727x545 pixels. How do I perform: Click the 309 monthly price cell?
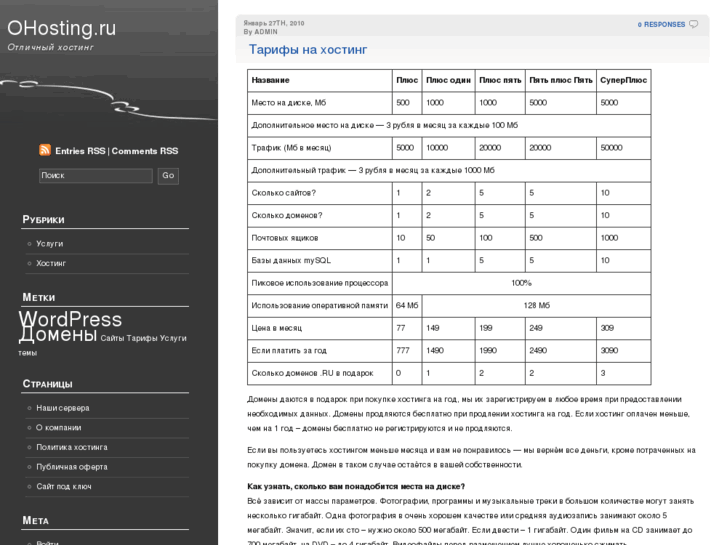coord(624,328)
